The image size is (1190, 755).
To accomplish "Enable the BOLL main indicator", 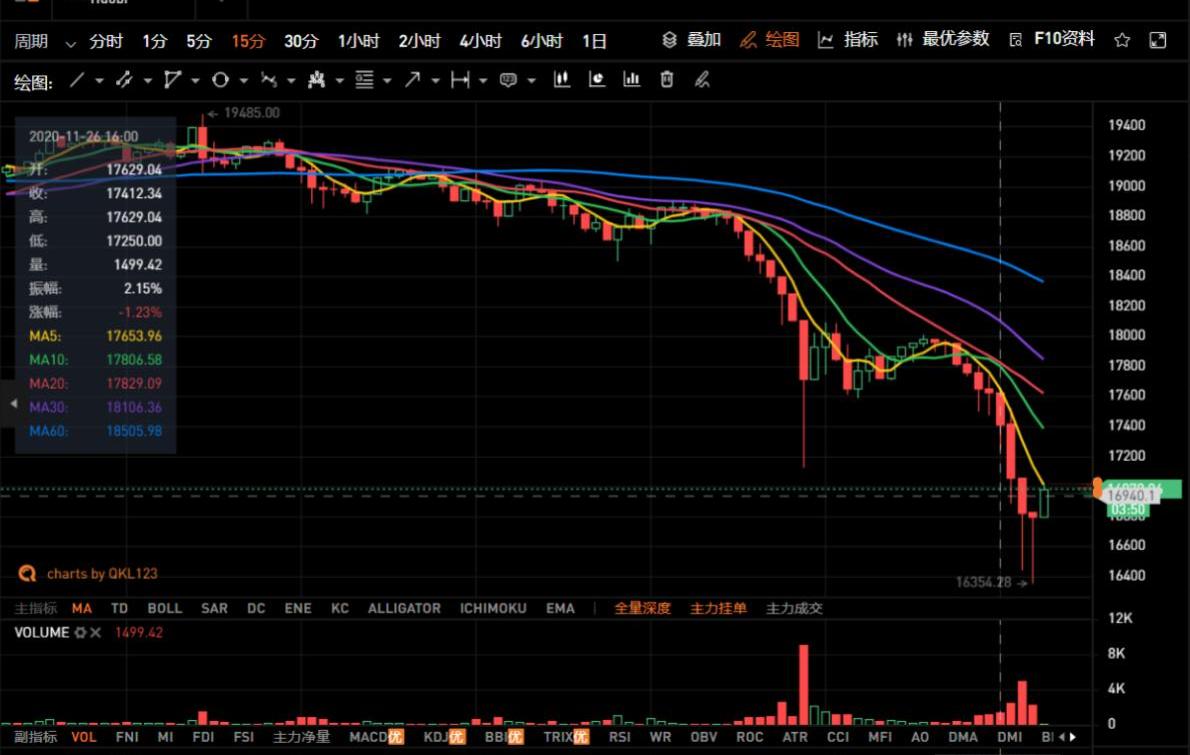I will [x=165, y=608].
